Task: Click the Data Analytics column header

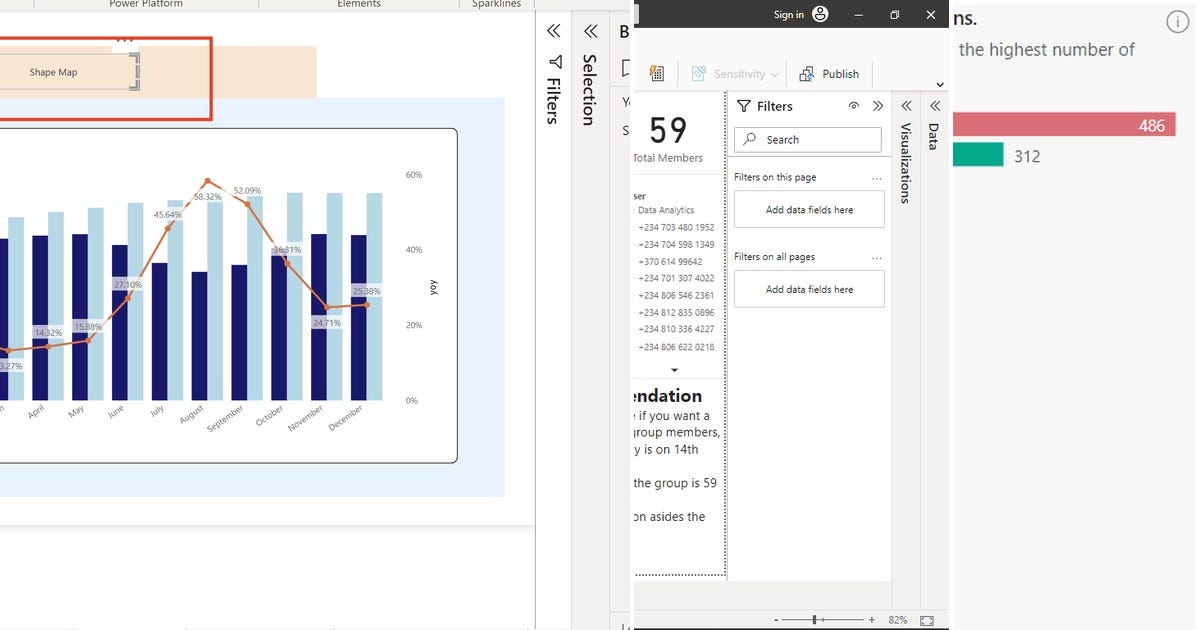Action: click(x=666, y=211)
